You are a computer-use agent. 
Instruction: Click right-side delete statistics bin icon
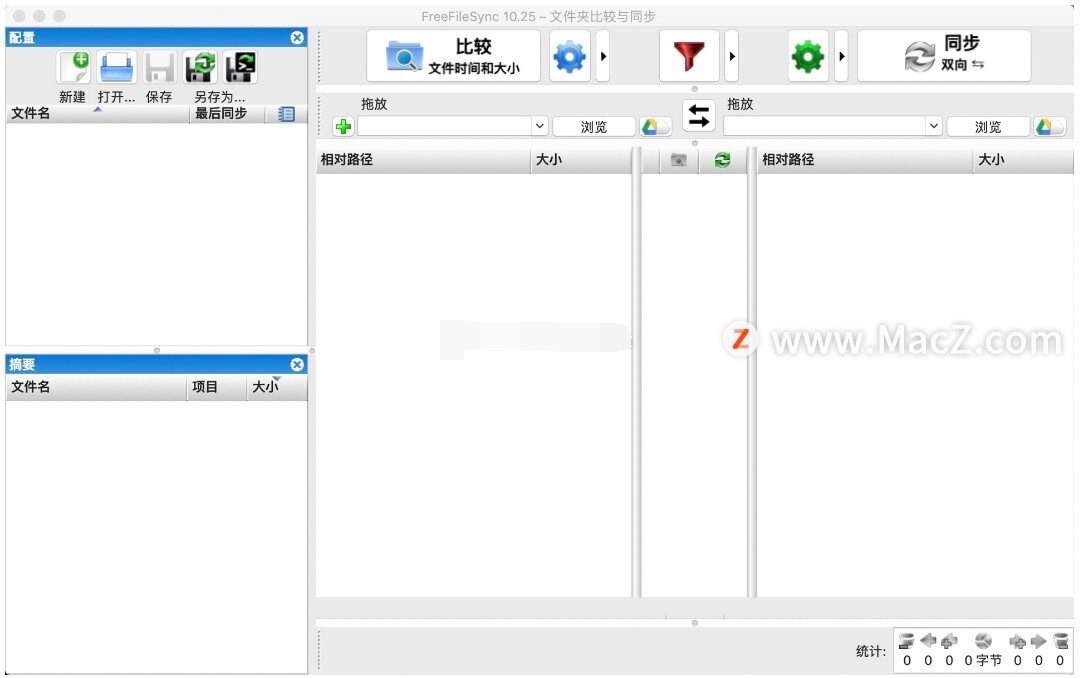1060,641
